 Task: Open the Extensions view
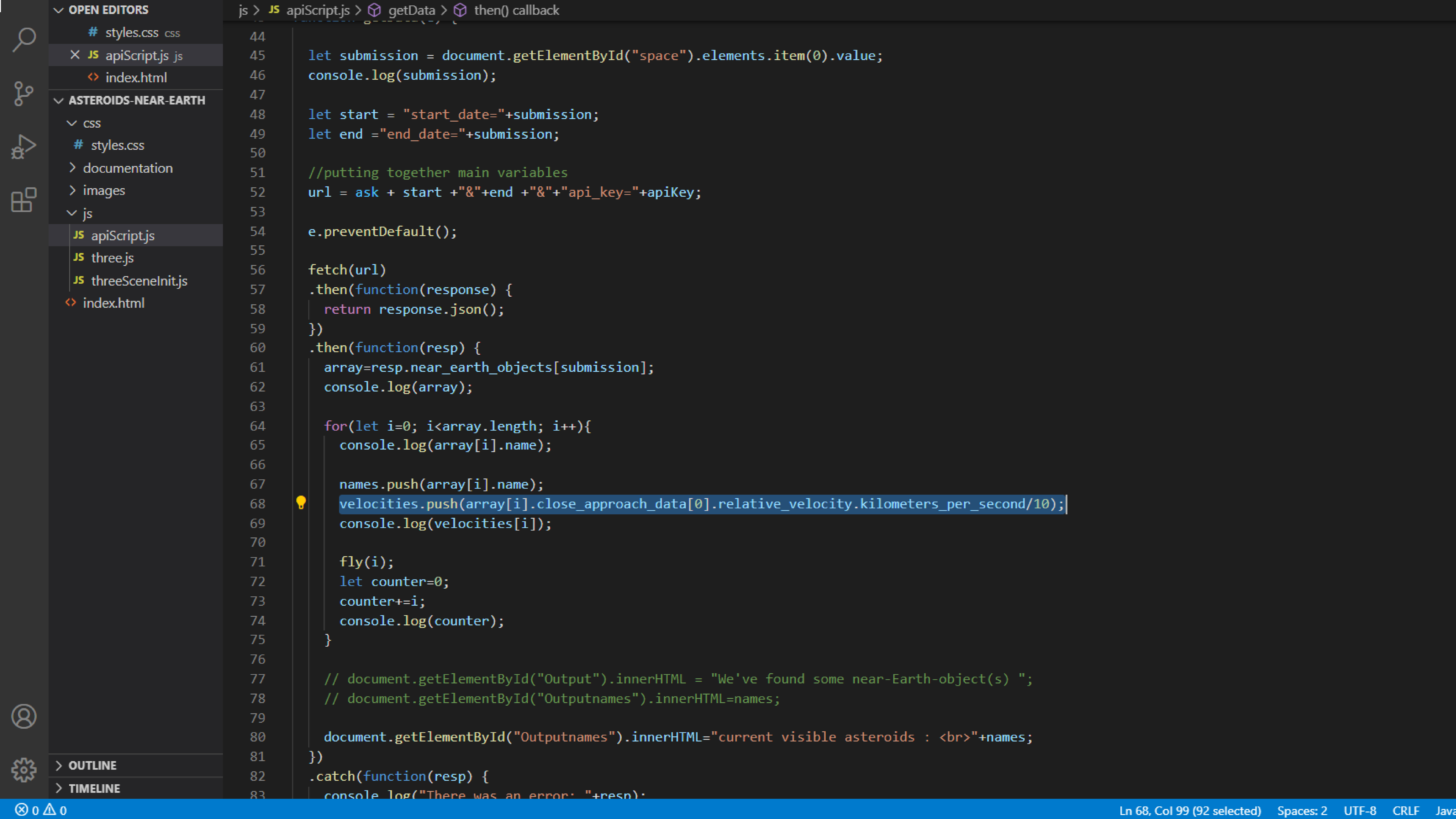pos(24,200)
